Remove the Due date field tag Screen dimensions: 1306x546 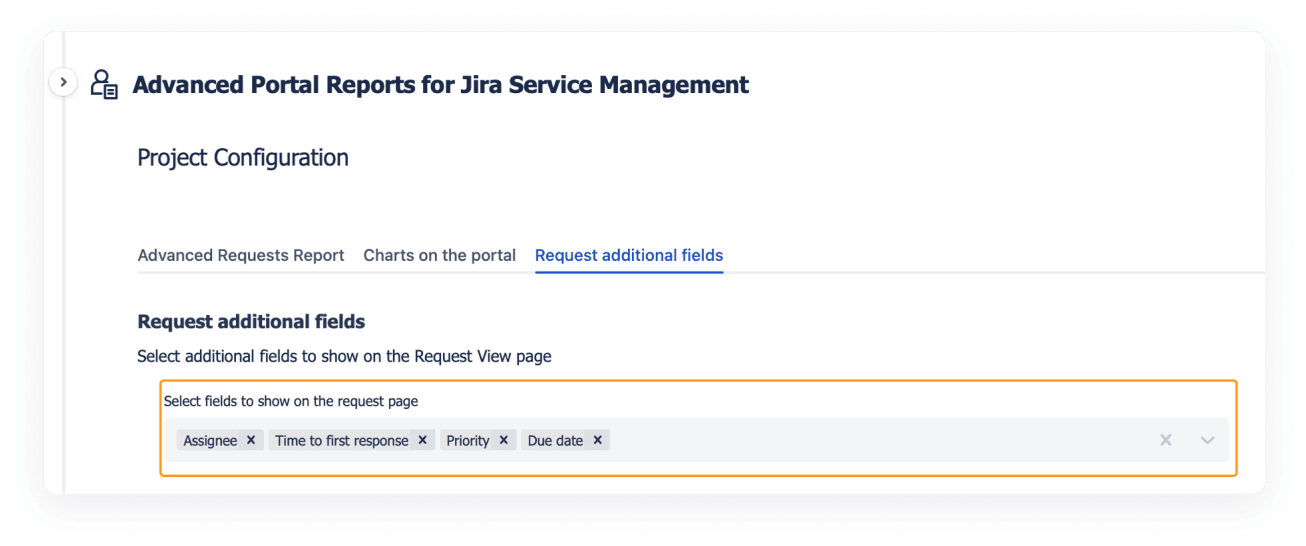click(x=597, y=440)
